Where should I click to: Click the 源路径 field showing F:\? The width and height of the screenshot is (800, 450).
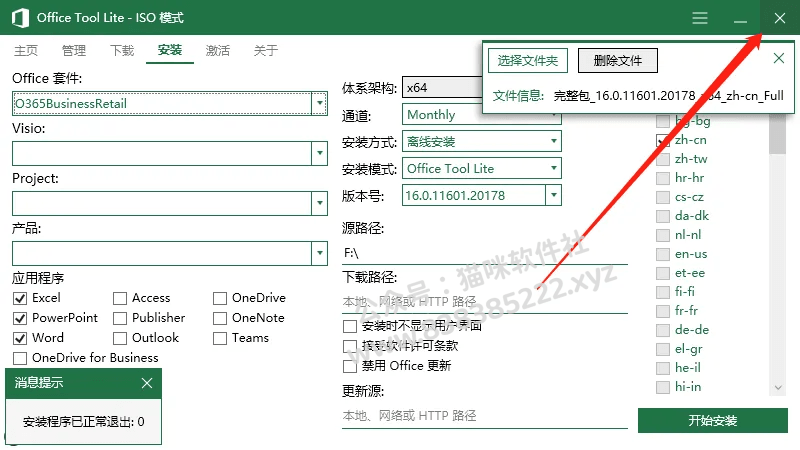coord(485,253)
